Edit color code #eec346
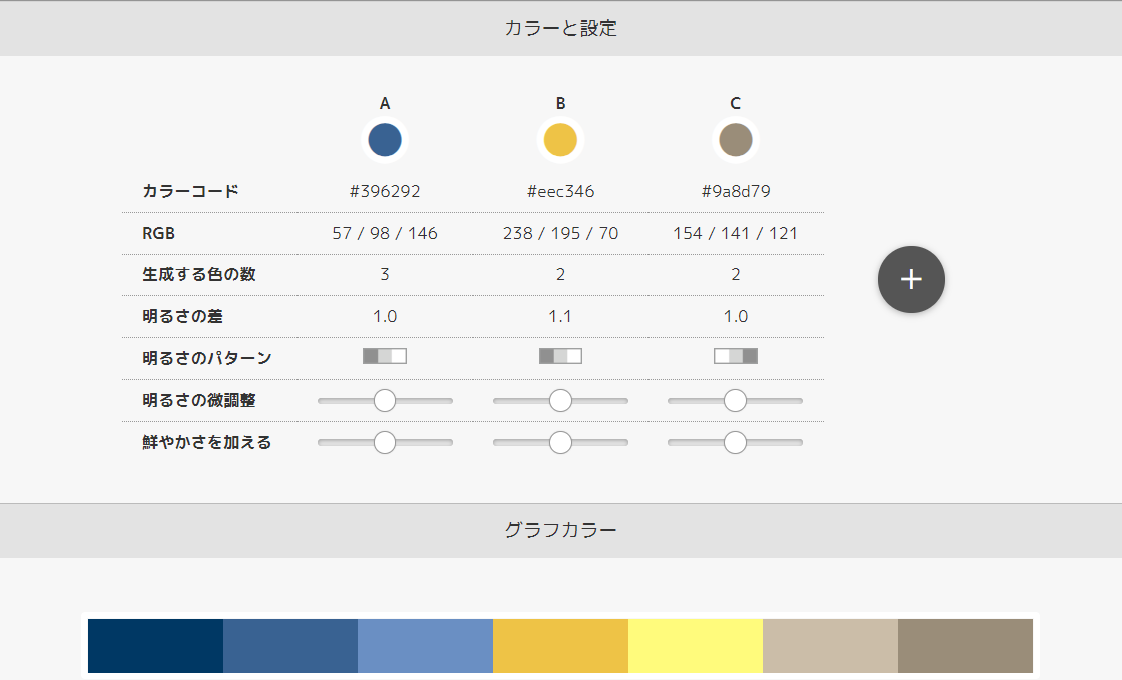The height and width of the screenshot is (680, 1122). click(x=560, y=191)
